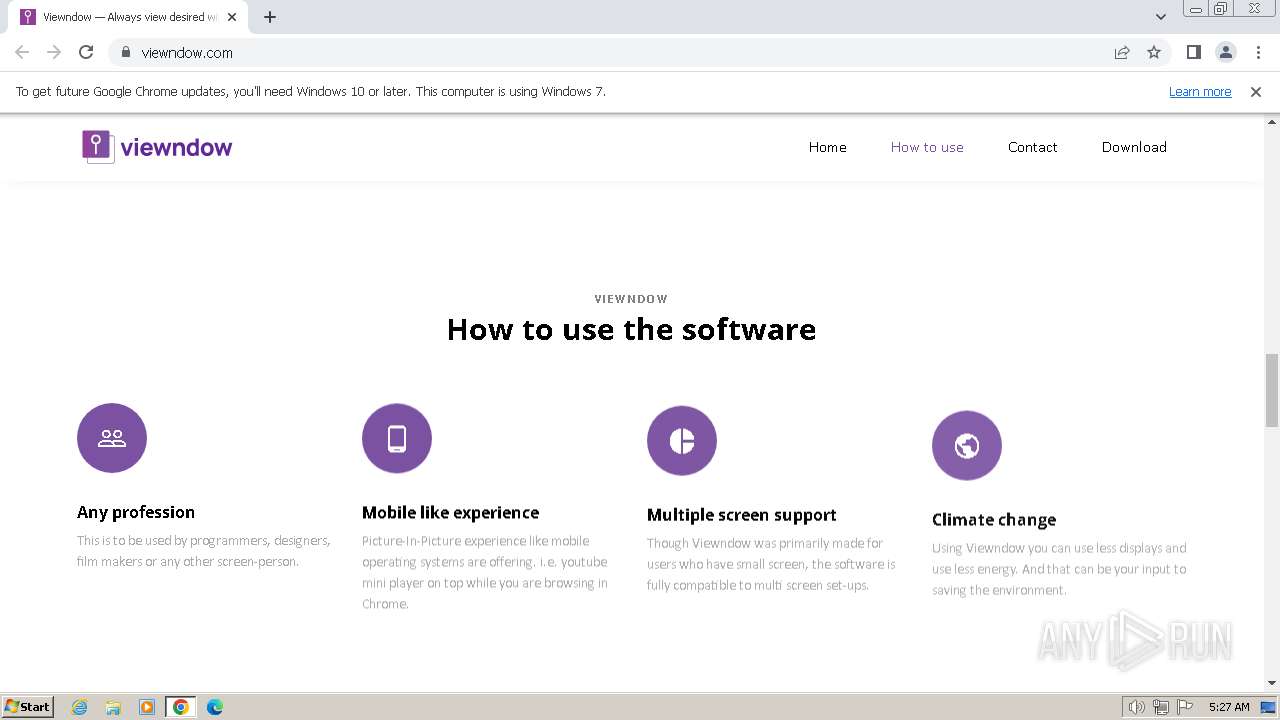
Task: Click the 5:27 AM system clock
Action: coord(1229,707)
